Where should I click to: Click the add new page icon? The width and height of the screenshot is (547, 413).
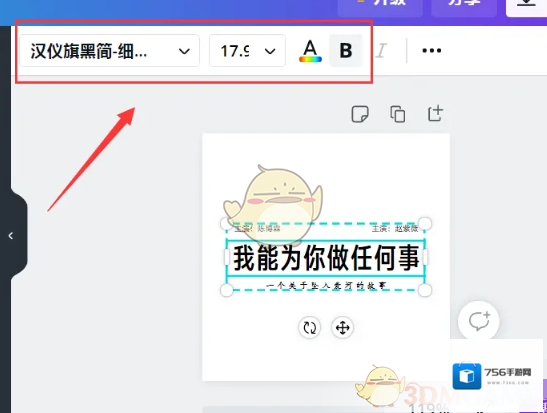pos(435,114)
